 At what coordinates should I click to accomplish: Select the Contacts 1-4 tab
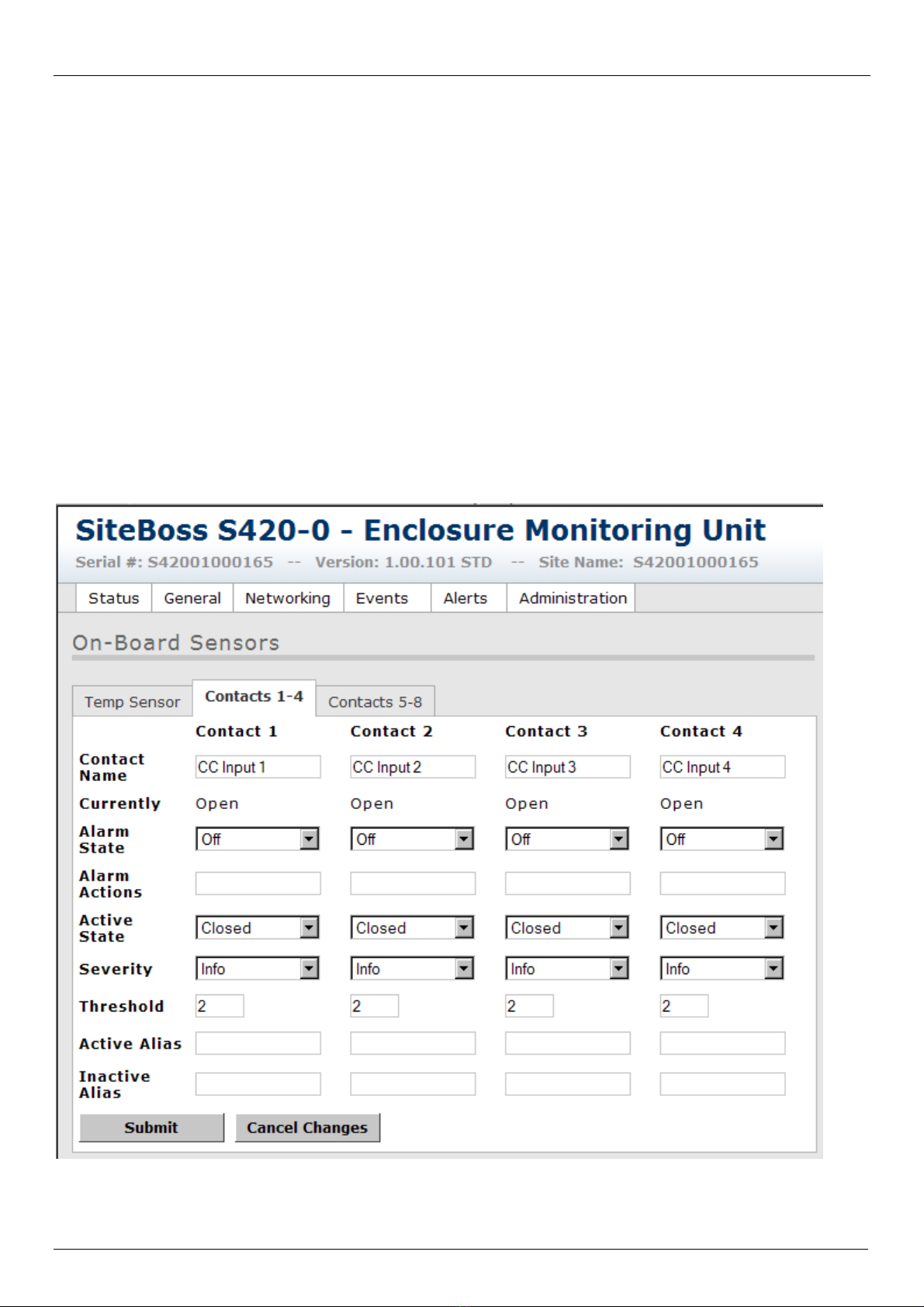pyautogui.click(x=254, y=697)
